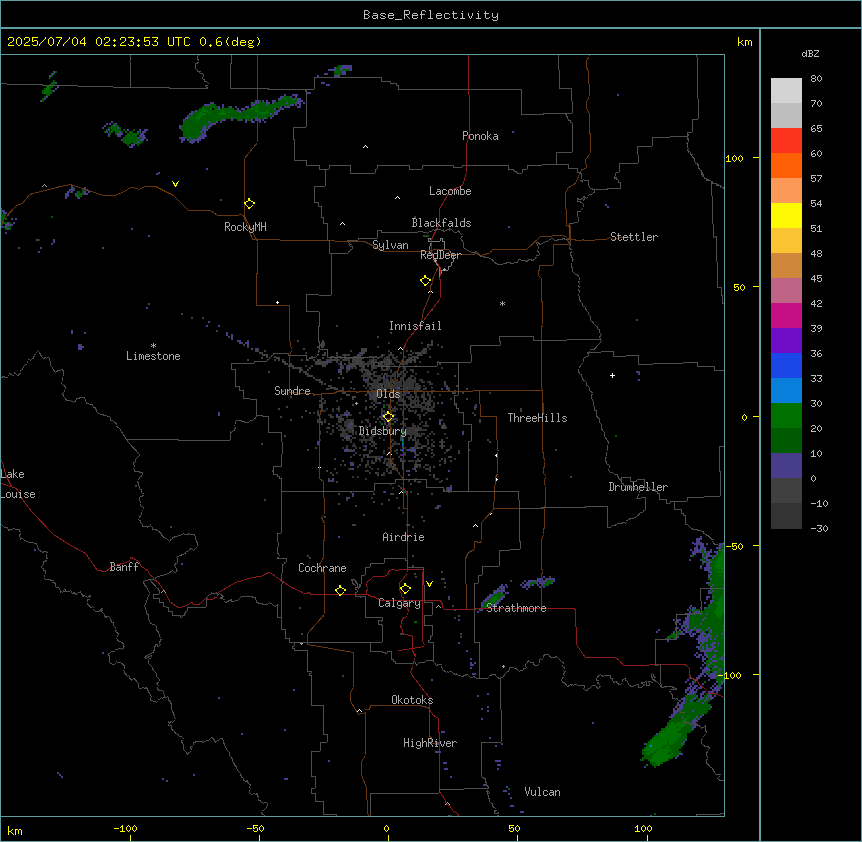Click the Cochrane label
The width and height of the screenshot is (862, 842).
[x=322, y=568]
